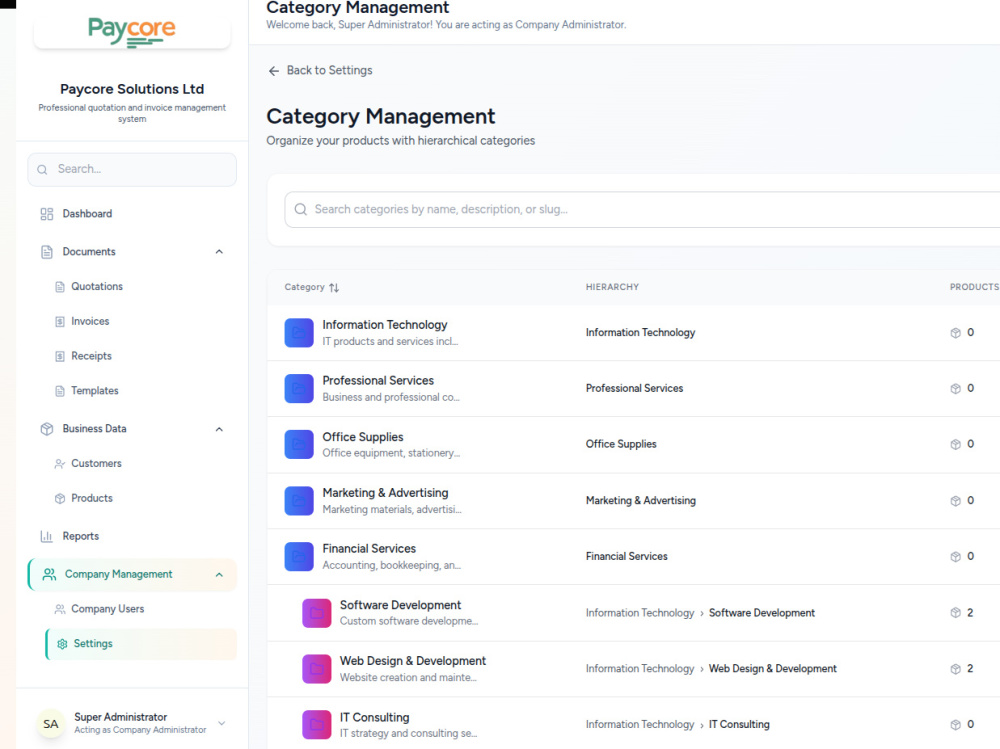Image resolution: width=1000 pixels, height=749 pixels.
Task: Click the HIERARCHY column header
Action: [612, 287]
